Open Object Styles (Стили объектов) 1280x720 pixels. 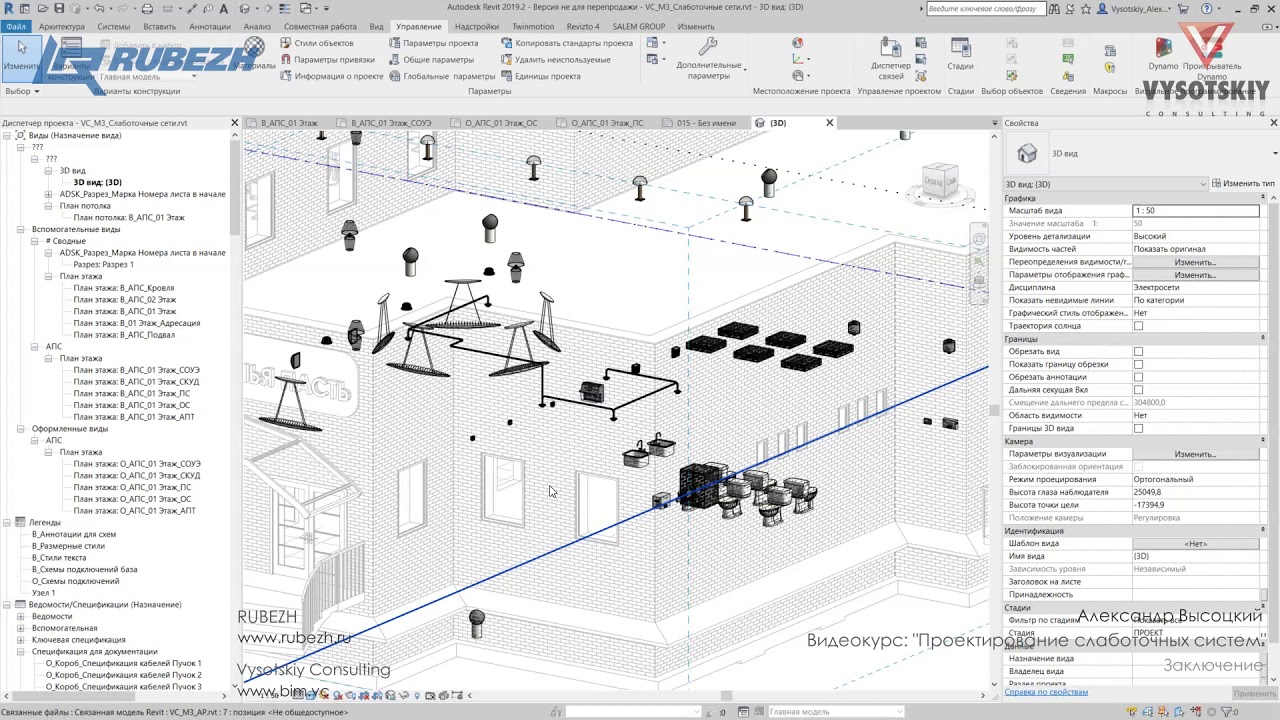coord(316,43)
